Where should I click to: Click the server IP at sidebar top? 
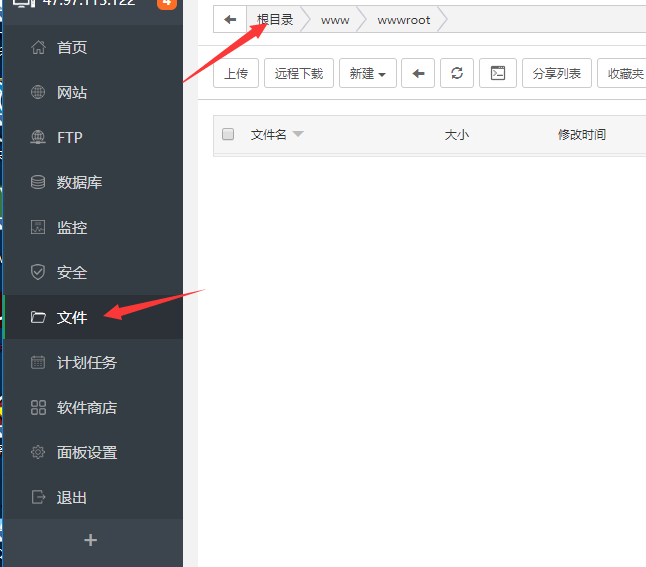click(x=89, y=2)
